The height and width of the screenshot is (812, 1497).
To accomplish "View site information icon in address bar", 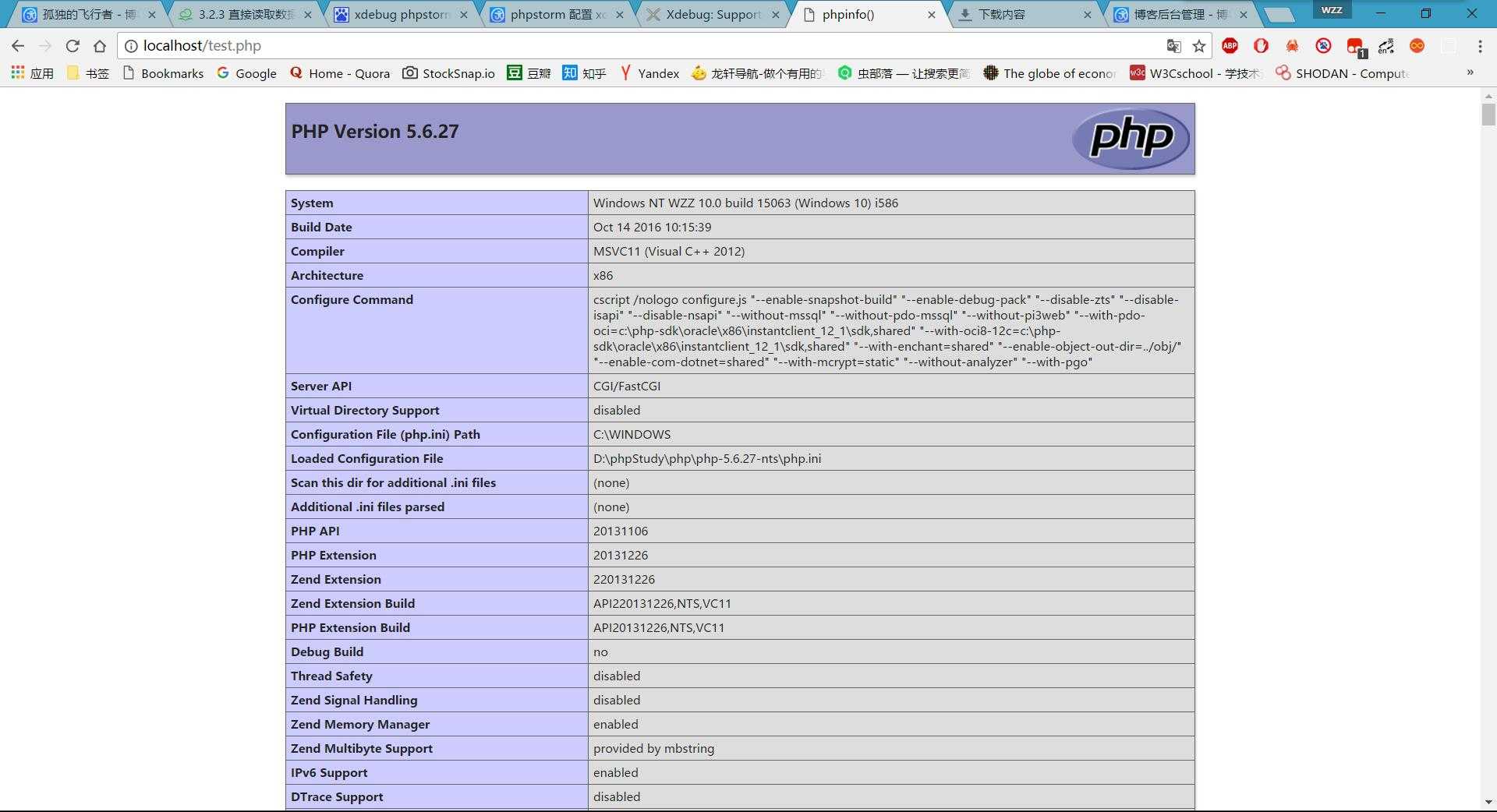I will click(x=131, y=46).
